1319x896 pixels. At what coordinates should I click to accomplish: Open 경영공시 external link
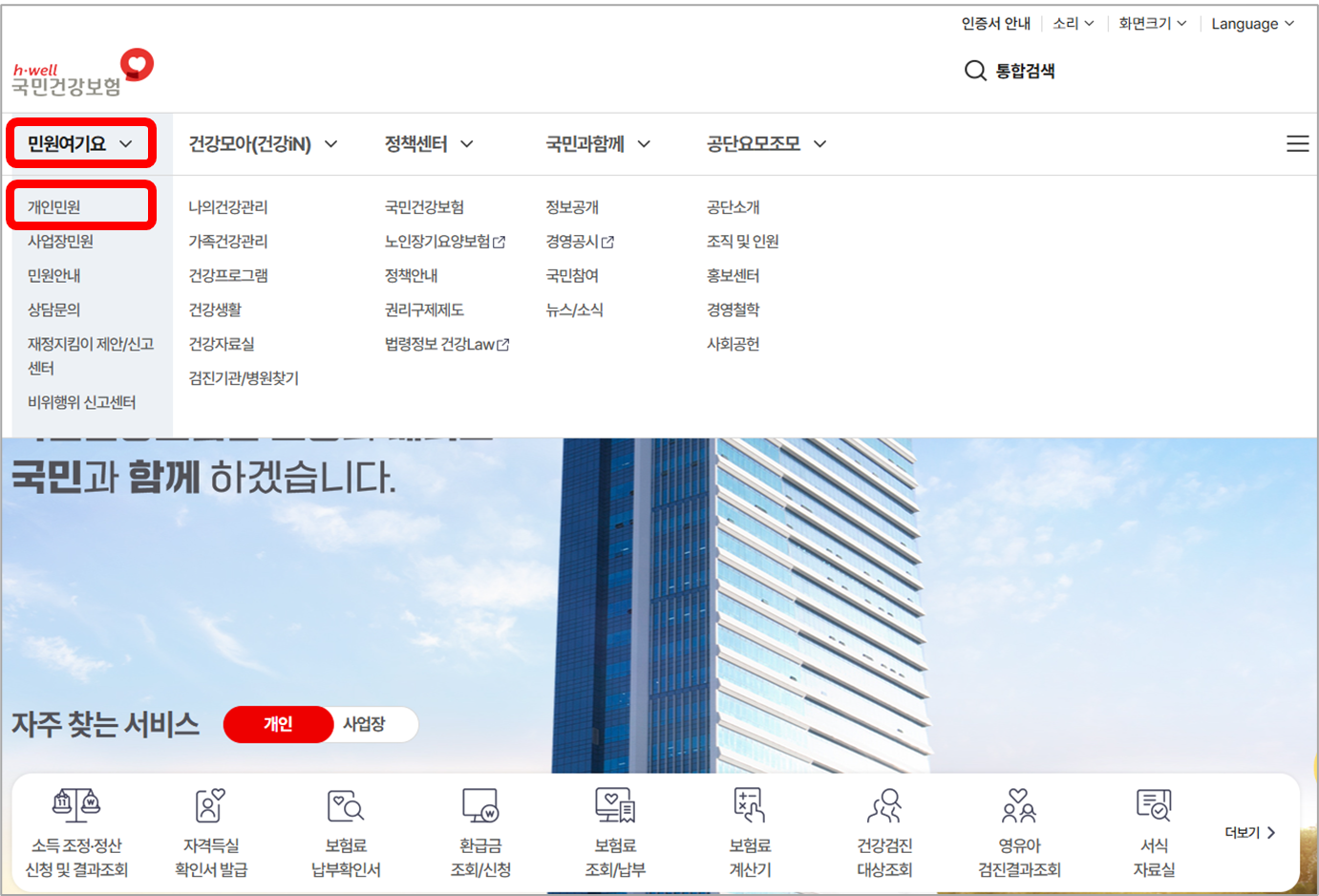580,242
